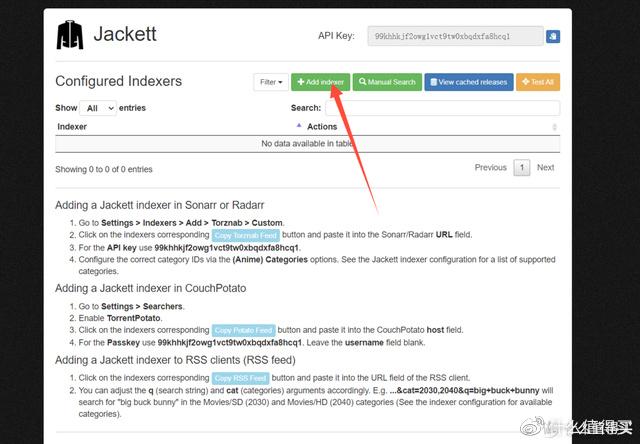Click the Add indexer button
Image resolution: width=640 pixels, height=444 pixels.
pos(321,82)
